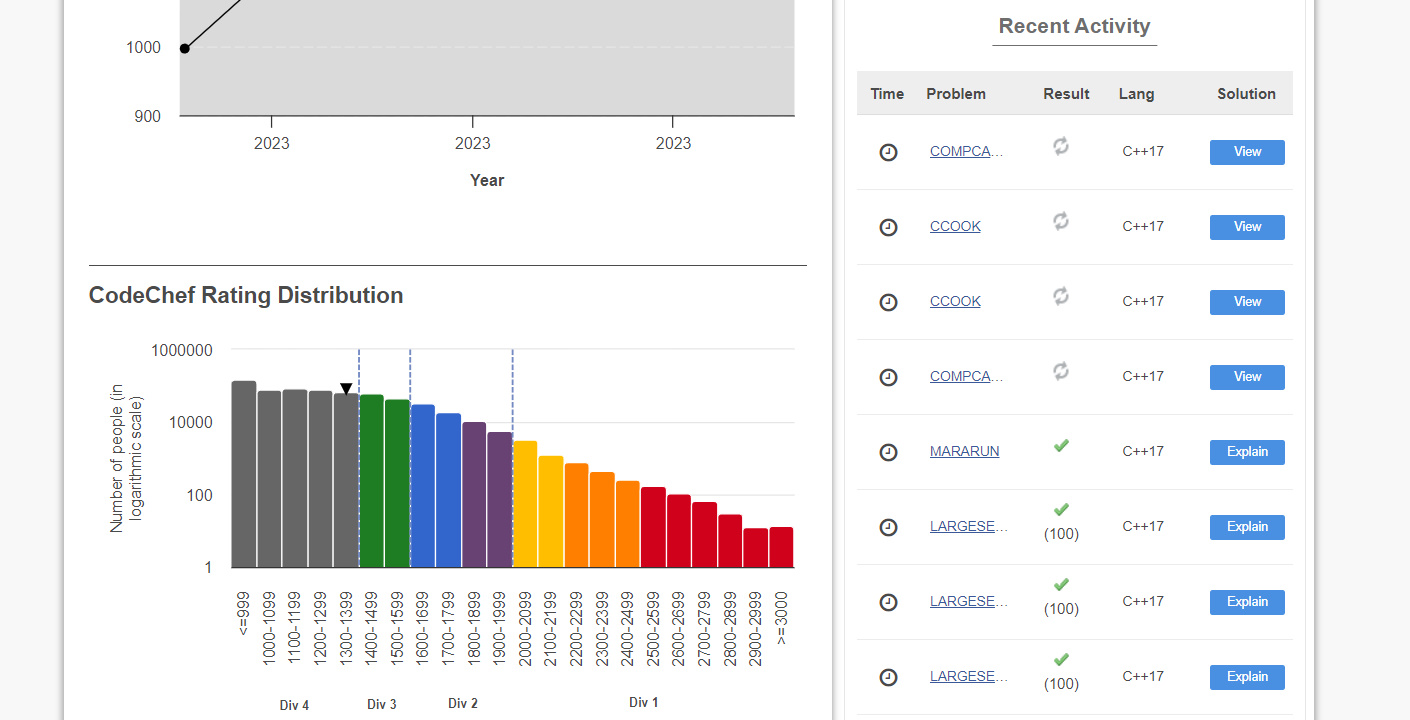Screen dimensions: 1410x720
Task: Click the green 1500-1599 distribution bar
Action: [397, 484]
